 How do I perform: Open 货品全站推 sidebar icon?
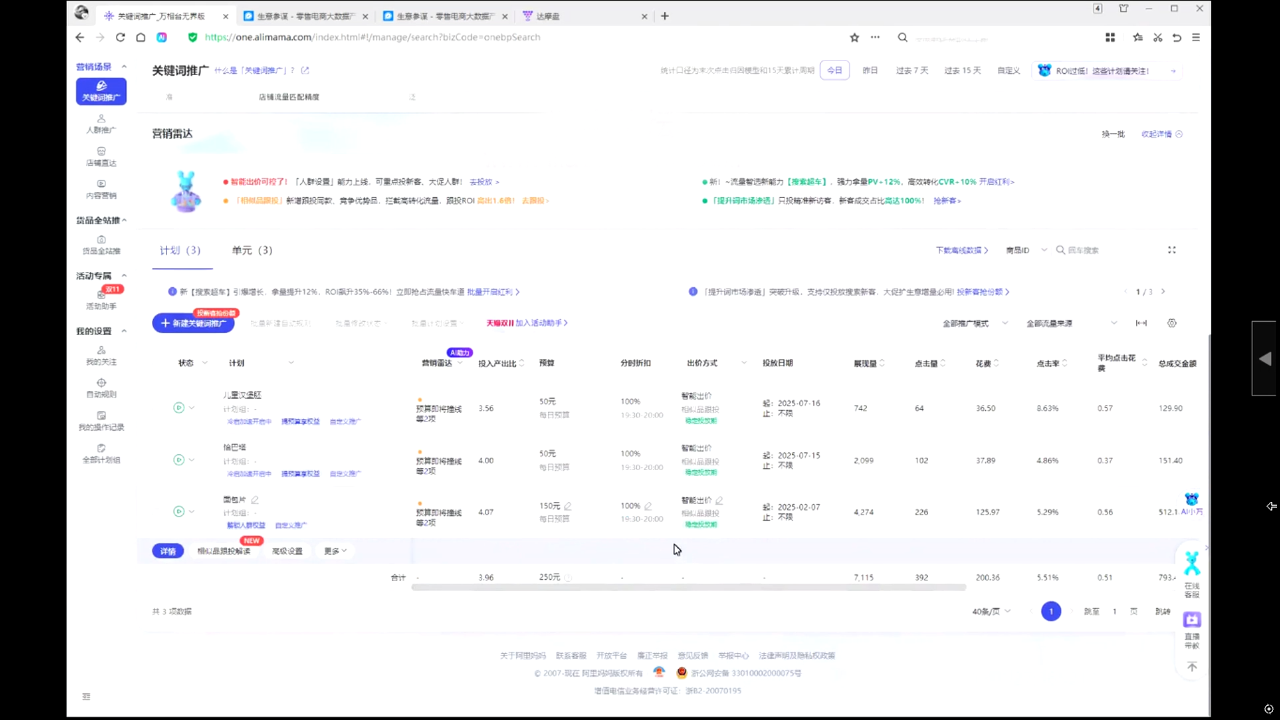click(100, 245)
